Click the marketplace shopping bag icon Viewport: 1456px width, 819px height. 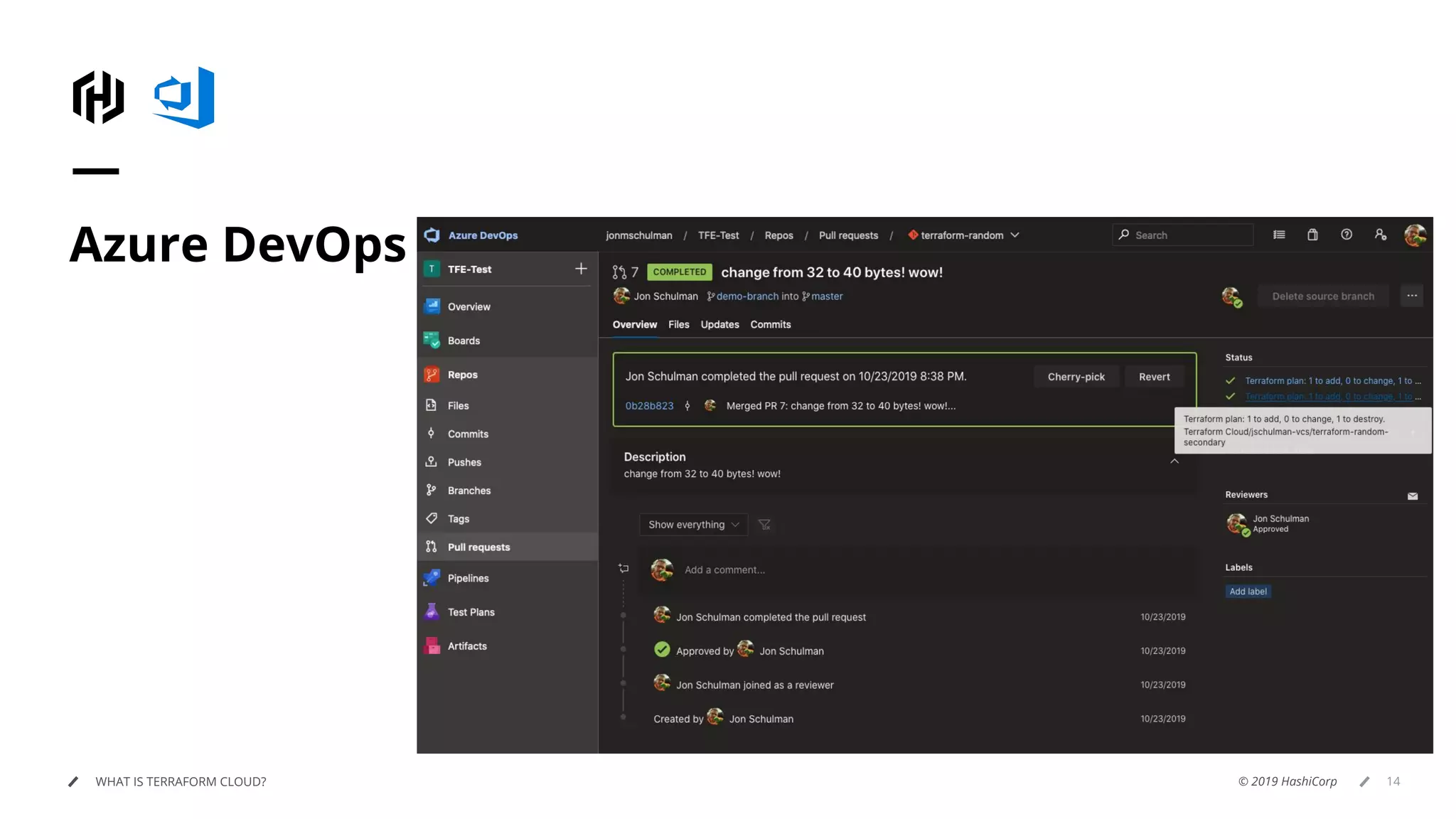coord(1312,235)
